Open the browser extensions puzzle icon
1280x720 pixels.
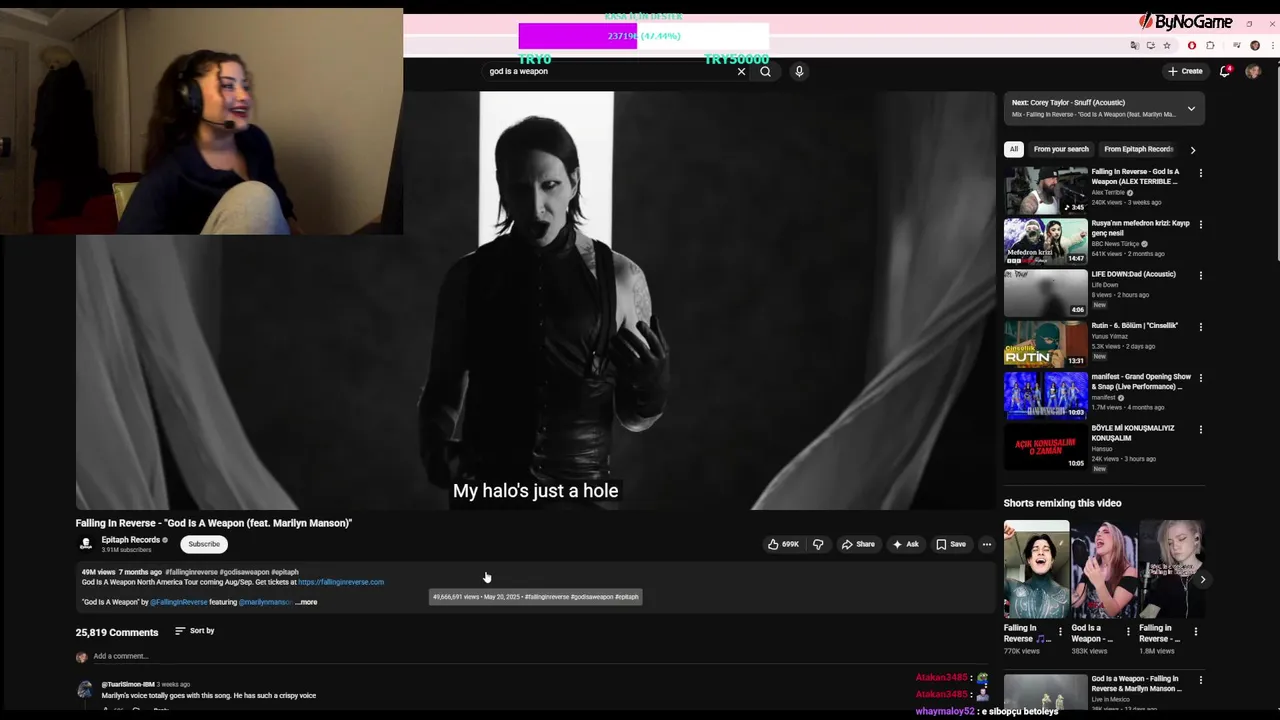tap(1210, 45)
